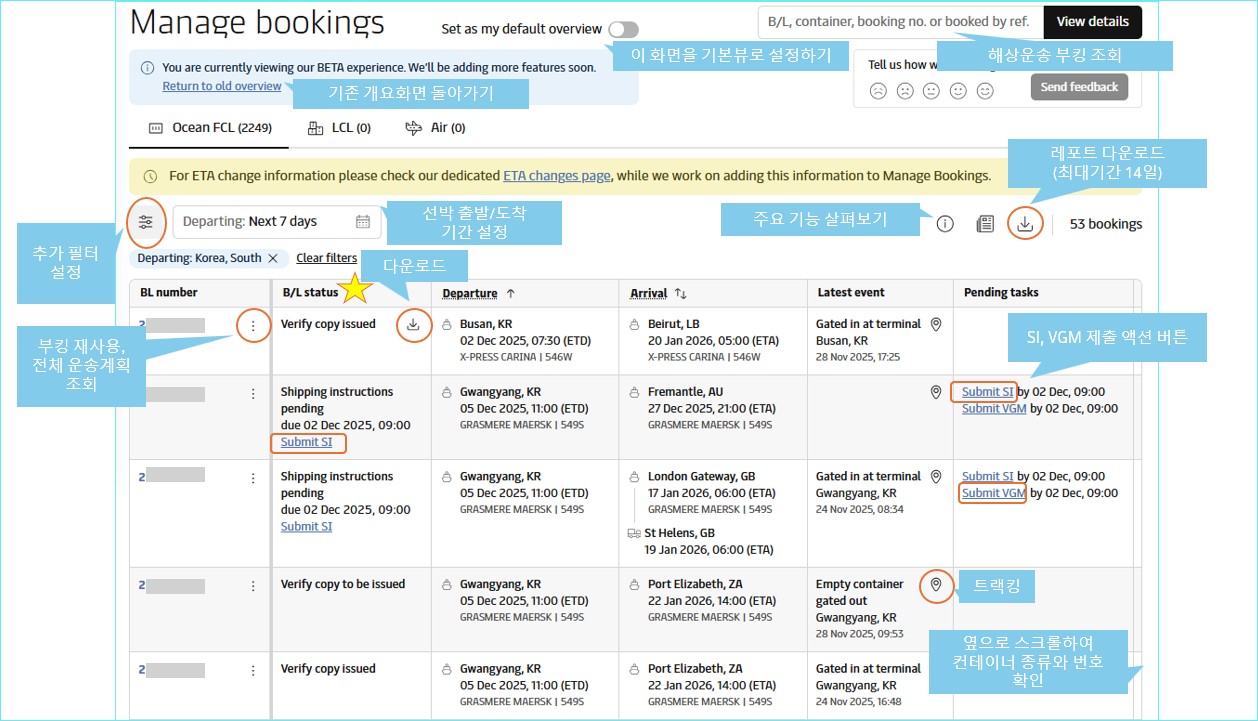
Task: Click the 'Return to old overview' link
Action: (x=222, y=87)
